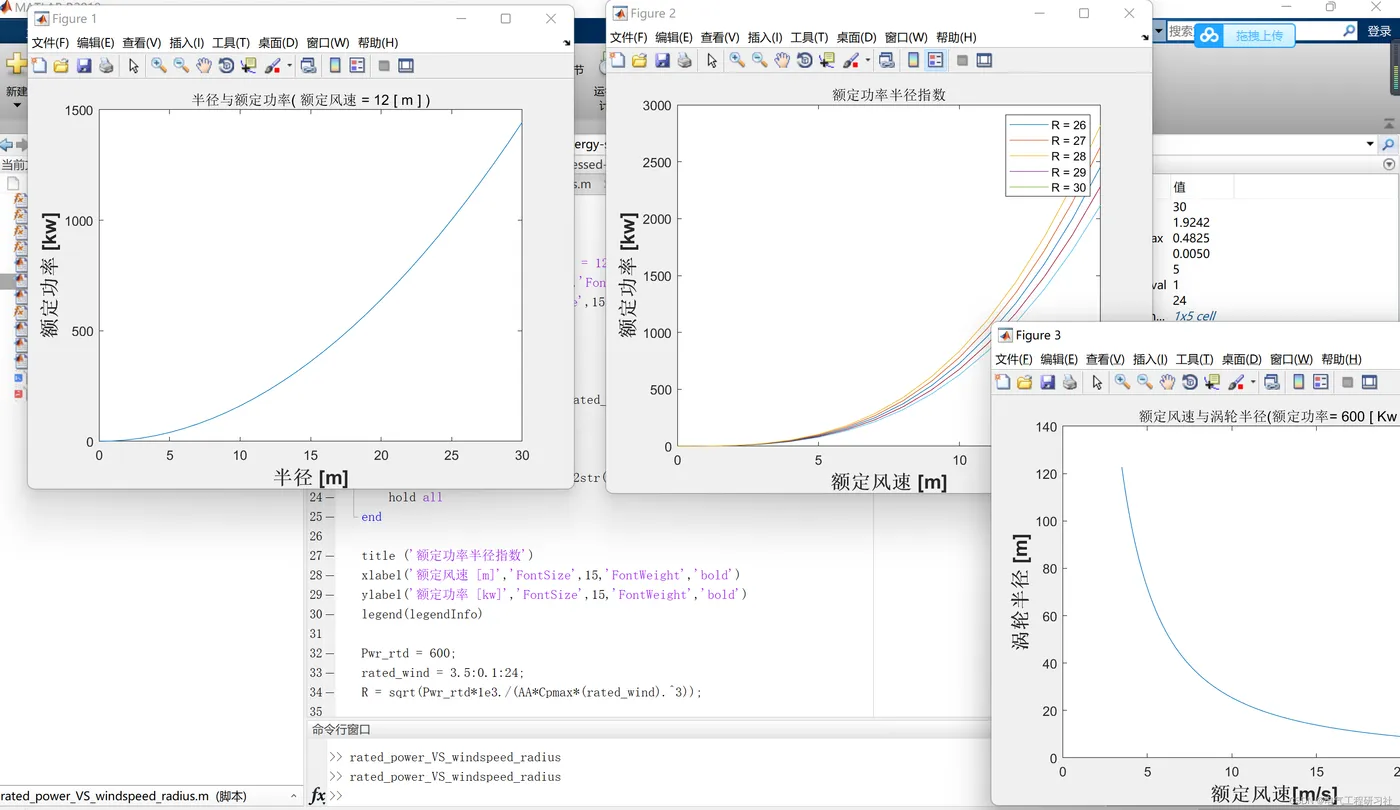Toggle Insert Colorbar in Figure 1

[335, 66]
